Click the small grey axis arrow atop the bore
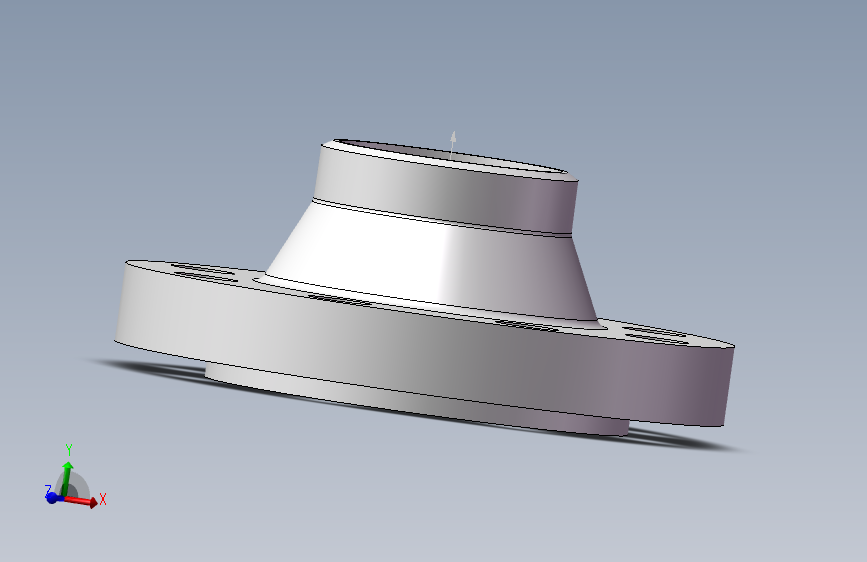 tap(453, 145)
